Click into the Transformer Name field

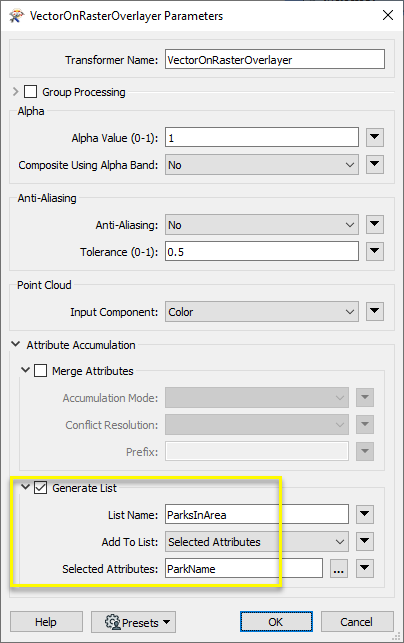click(x=275, y=59)
